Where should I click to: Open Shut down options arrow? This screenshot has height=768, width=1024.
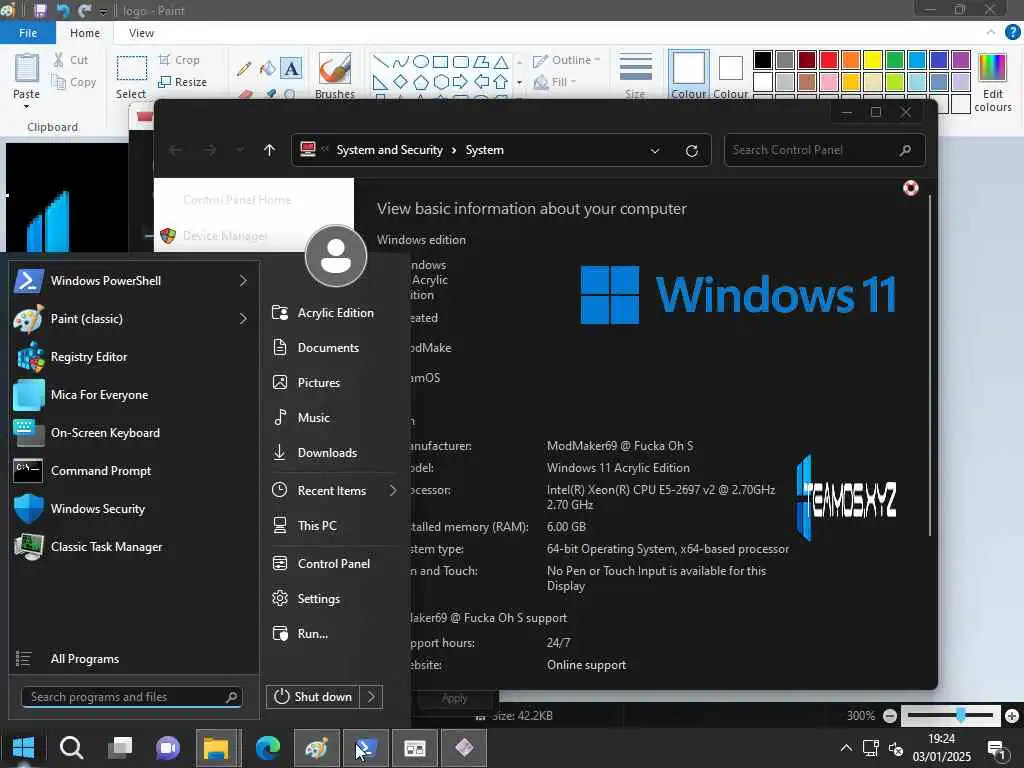(x=371, y=697)
